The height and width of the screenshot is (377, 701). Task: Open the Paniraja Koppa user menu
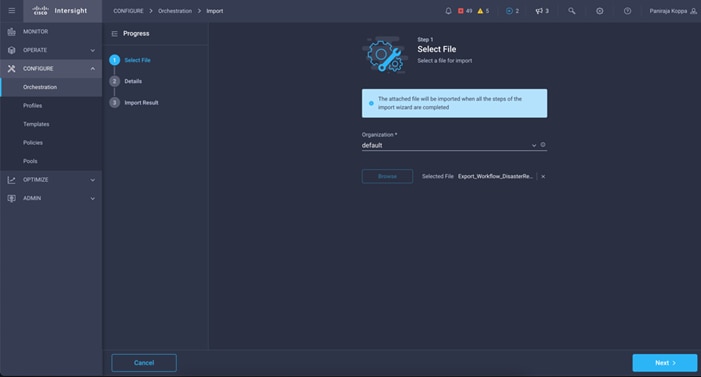coord(673,11)
